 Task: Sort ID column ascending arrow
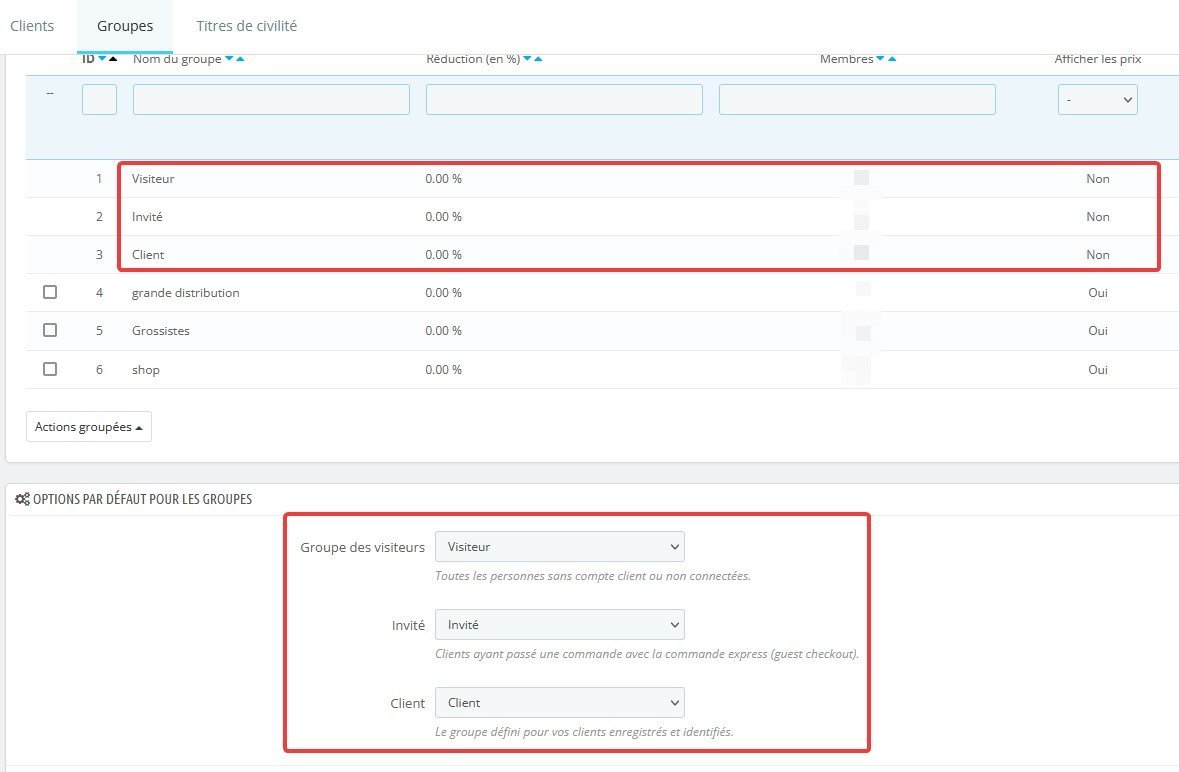(113, 59)
